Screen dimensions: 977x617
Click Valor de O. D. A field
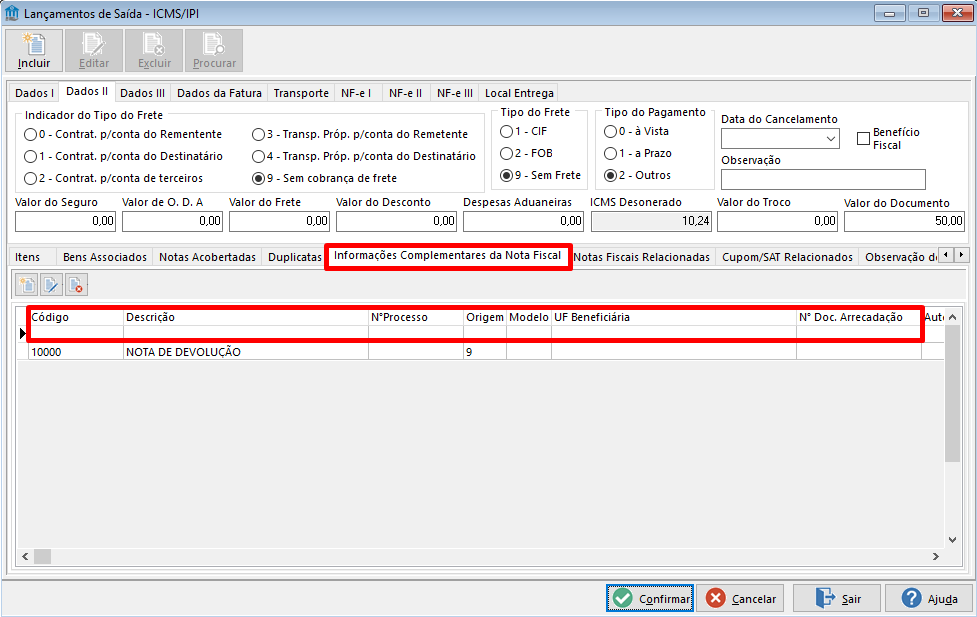[172, 221]
